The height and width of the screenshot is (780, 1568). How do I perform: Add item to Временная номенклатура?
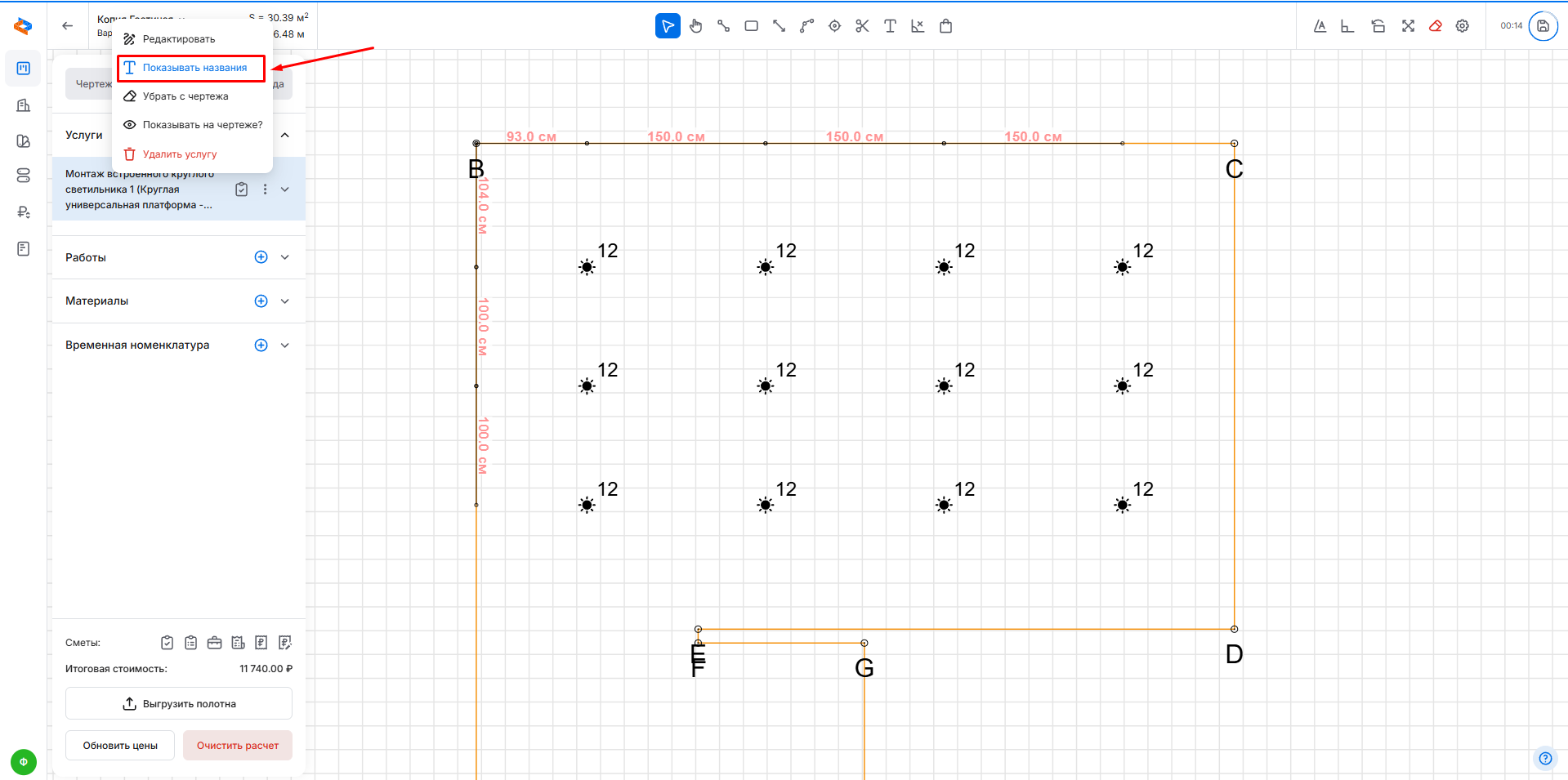tap(261, 345)
